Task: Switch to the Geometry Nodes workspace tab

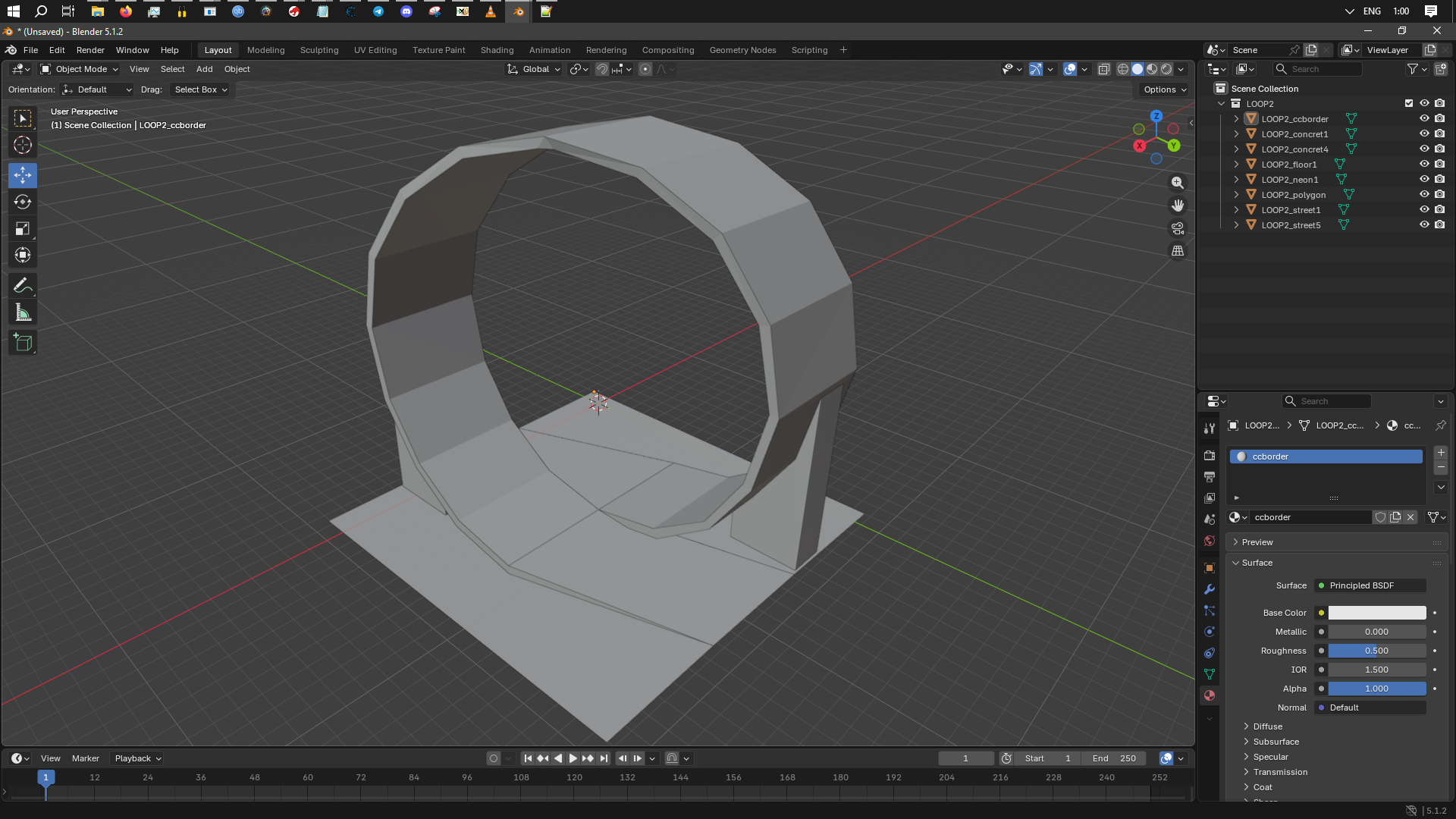Action: click(x=742, y=50)
